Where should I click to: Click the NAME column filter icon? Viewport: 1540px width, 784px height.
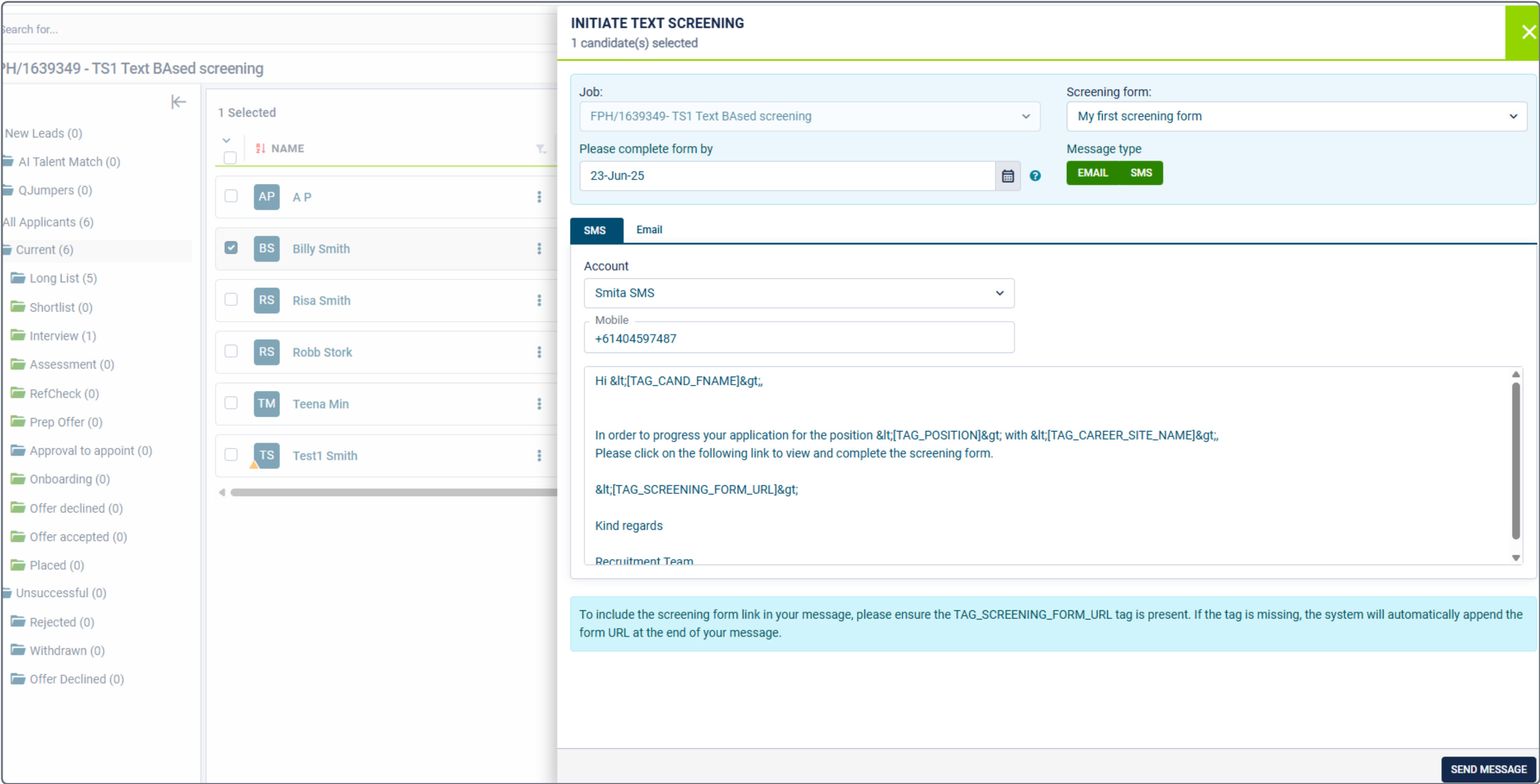coord(540,149)
